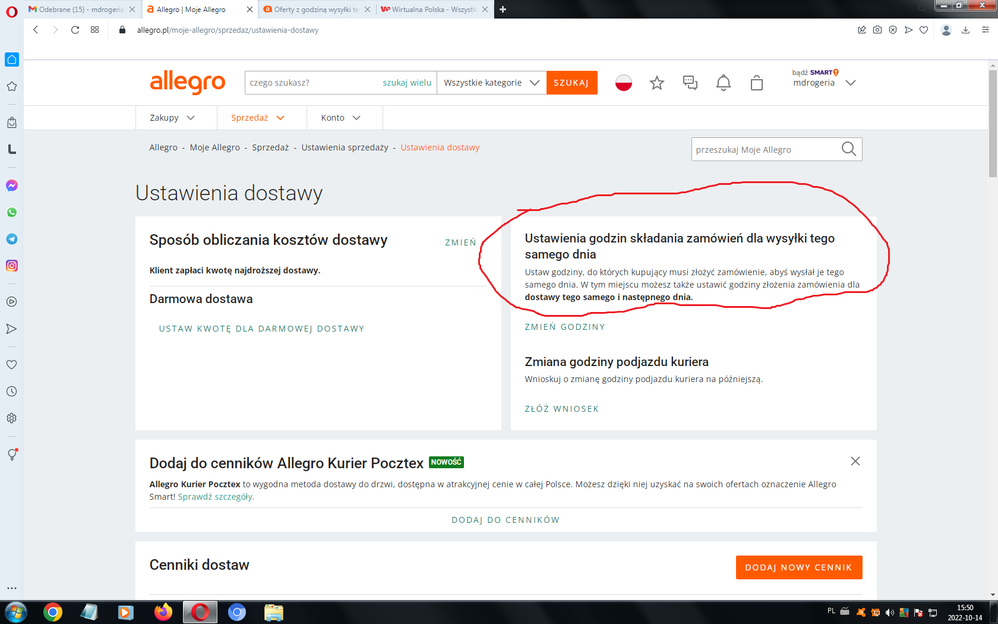Click the taskbar clock showing 15:50

point(965,613)
